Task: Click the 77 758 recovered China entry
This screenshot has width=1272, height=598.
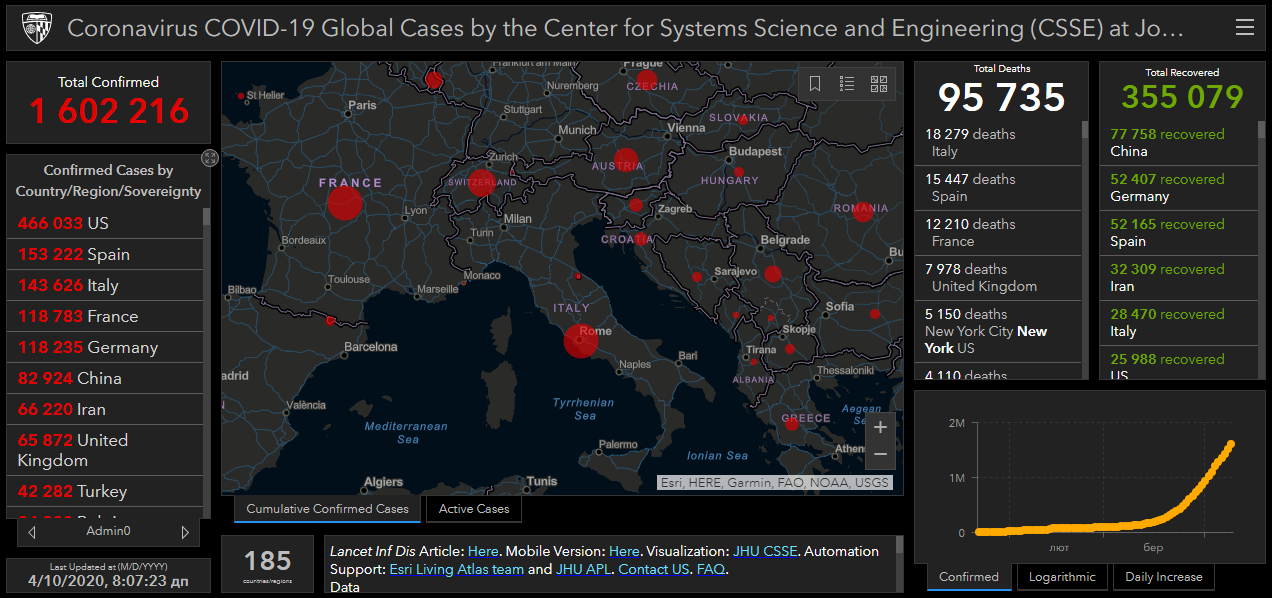Action: point(1180,143)
